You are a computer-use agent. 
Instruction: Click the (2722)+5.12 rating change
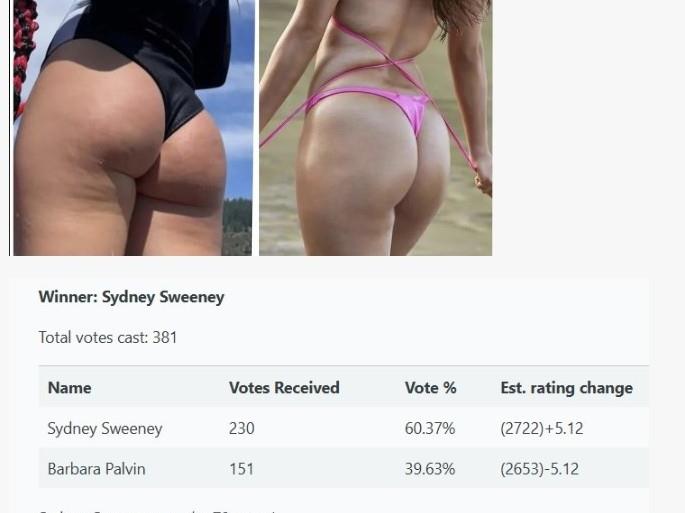tap(542, 428)
